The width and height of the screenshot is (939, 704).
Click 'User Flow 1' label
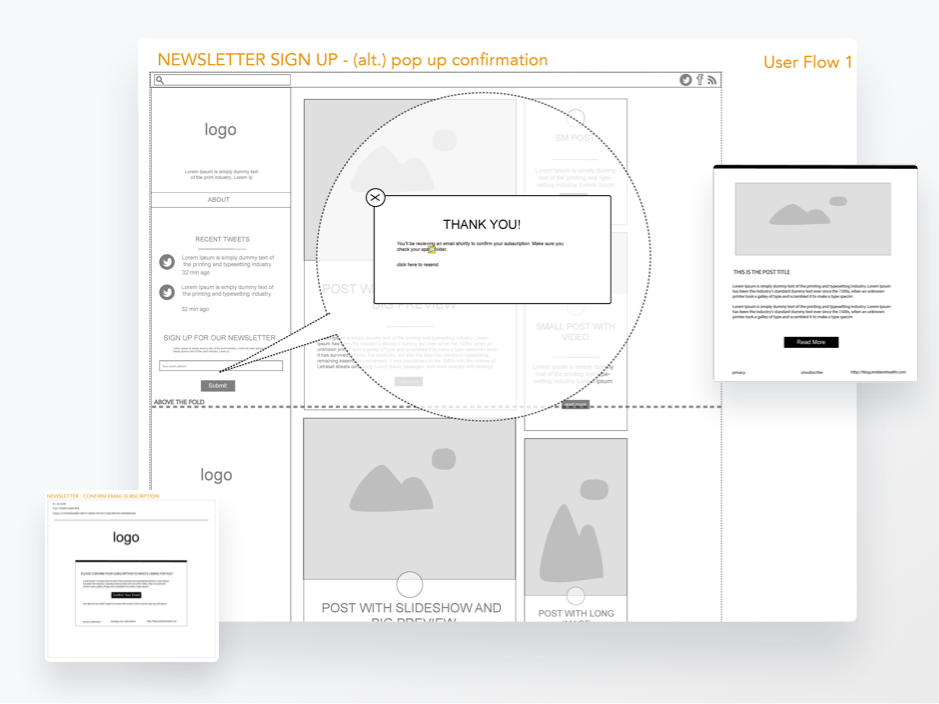[807, 62]
